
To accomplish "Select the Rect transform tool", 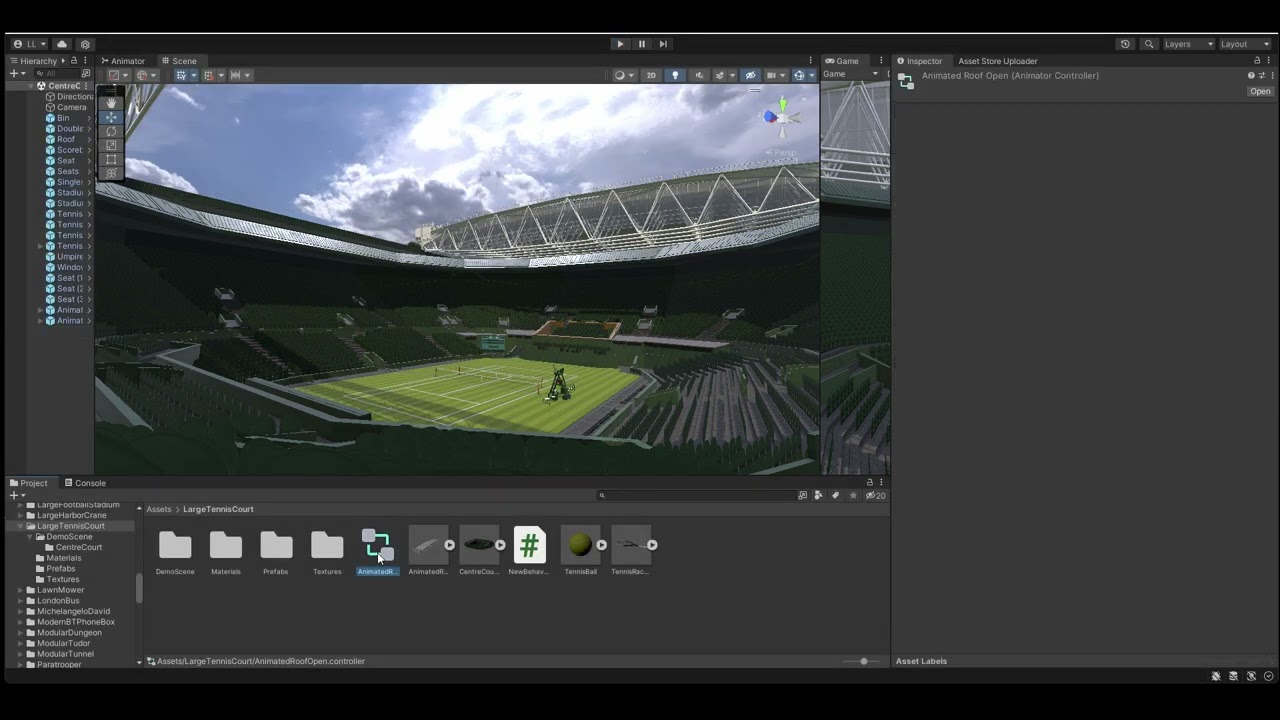I will pos(111,159).
